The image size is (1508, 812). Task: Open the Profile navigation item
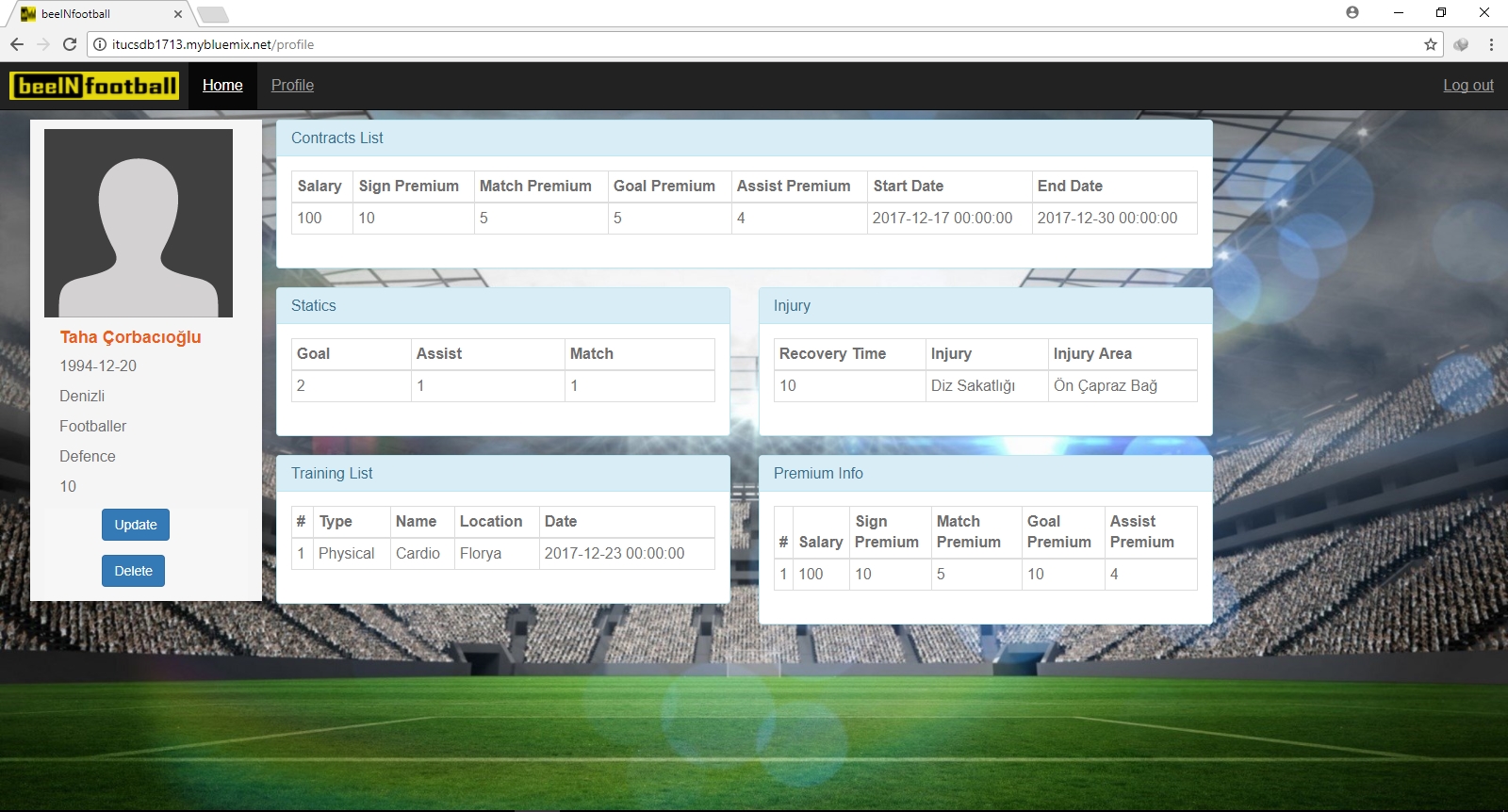292,86
